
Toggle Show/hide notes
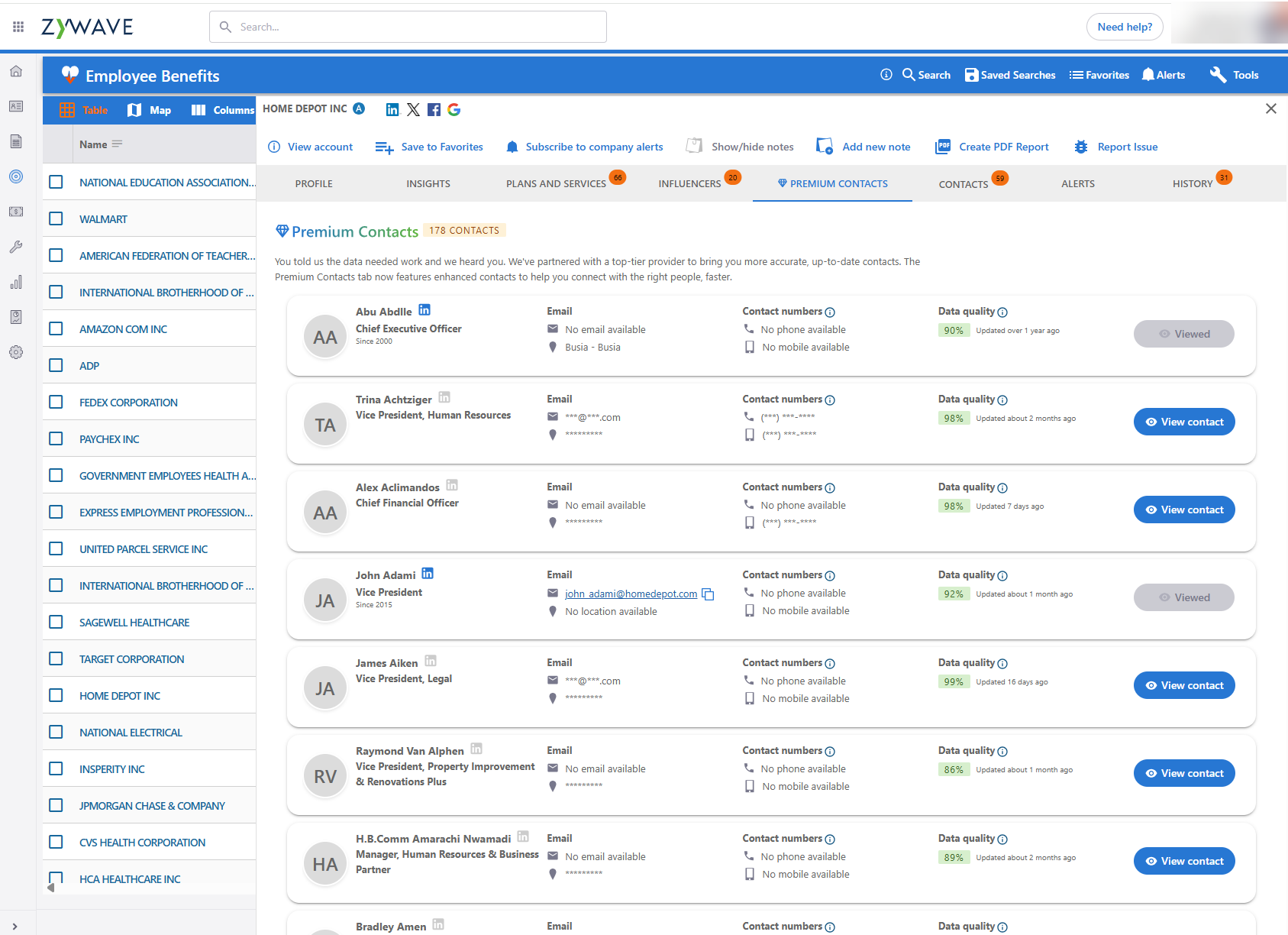[740, 147]
